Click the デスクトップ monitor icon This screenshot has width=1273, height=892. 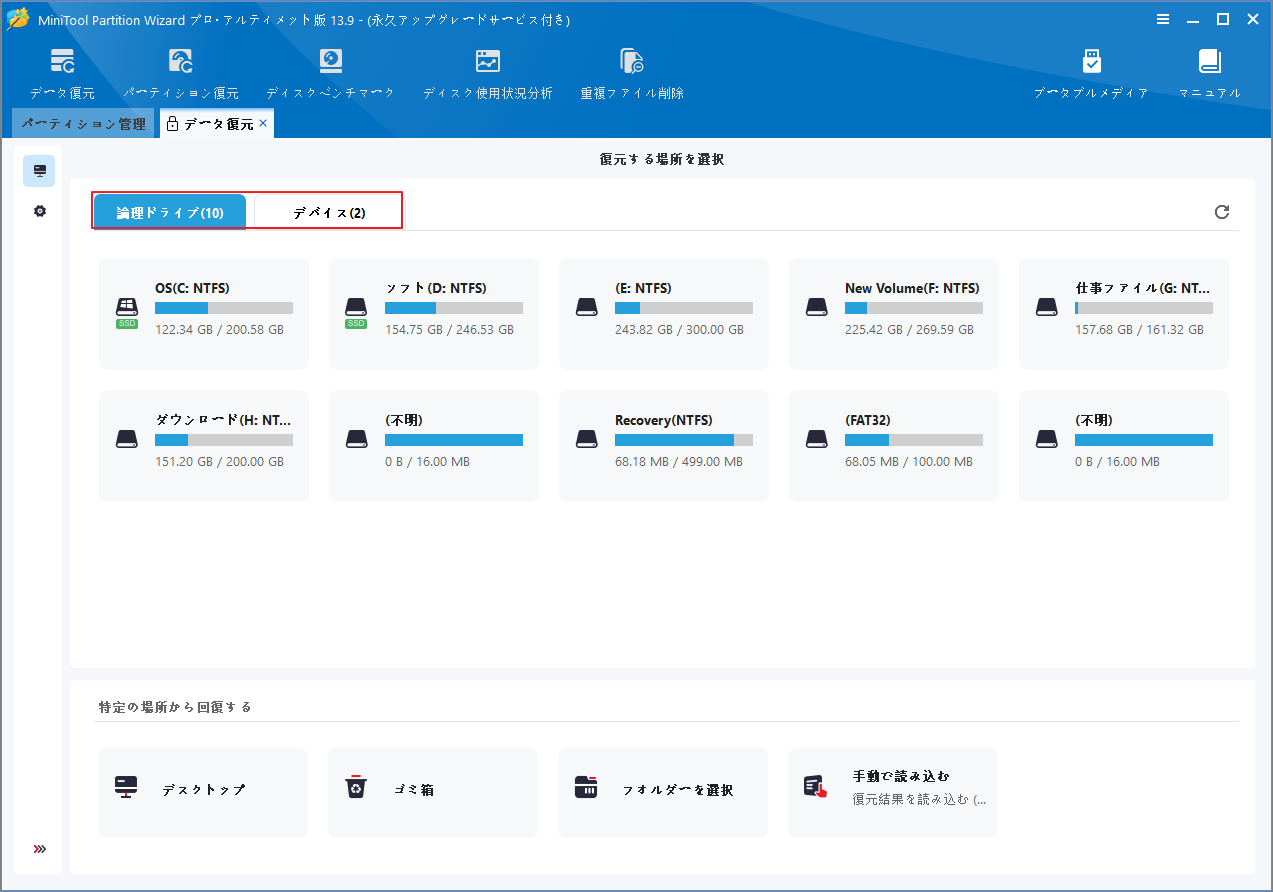click(126, 787)
